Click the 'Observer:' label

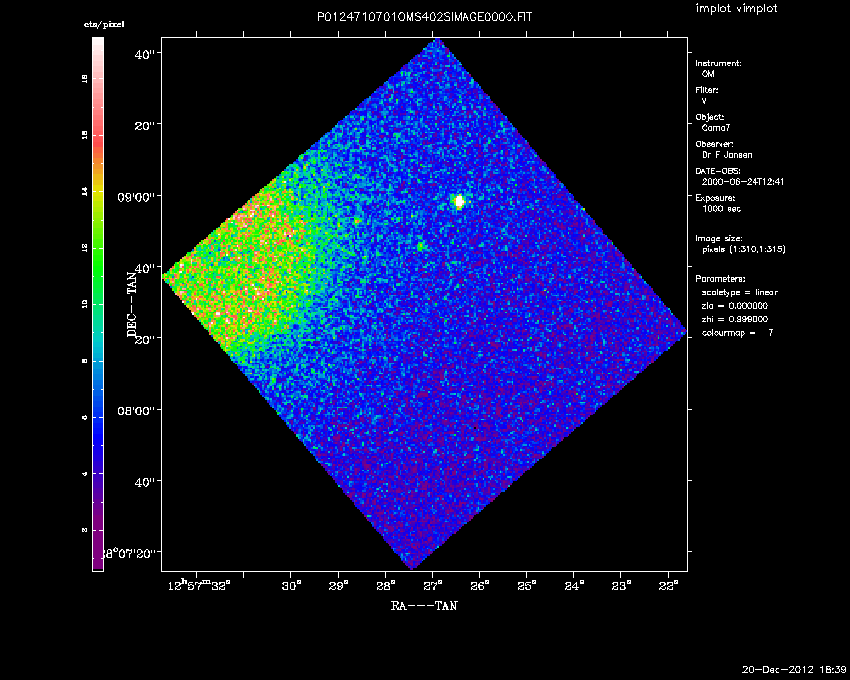click(714, 144)
